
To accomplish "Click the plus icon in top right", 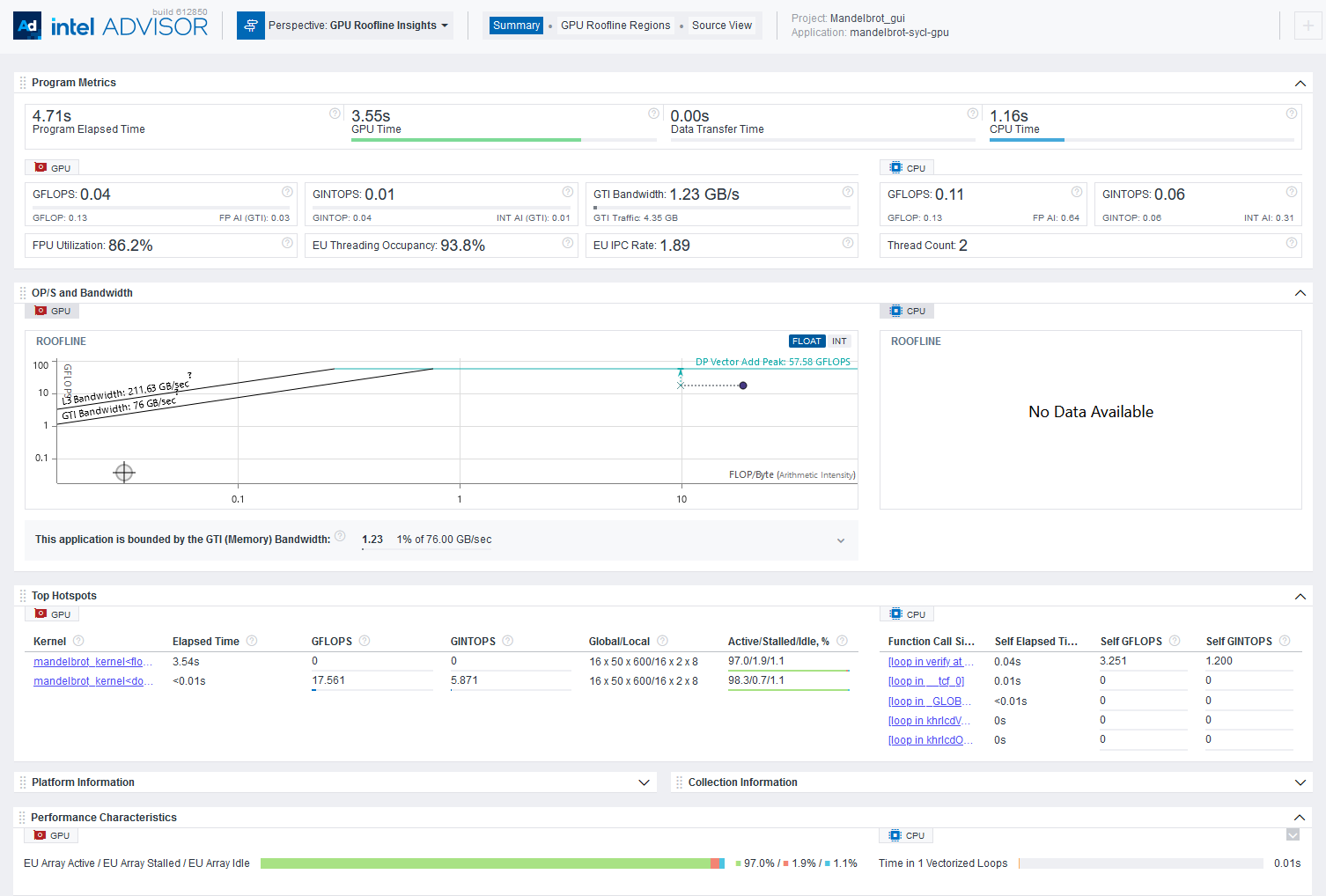I will pyautogui.click(x=1308, y=26).
